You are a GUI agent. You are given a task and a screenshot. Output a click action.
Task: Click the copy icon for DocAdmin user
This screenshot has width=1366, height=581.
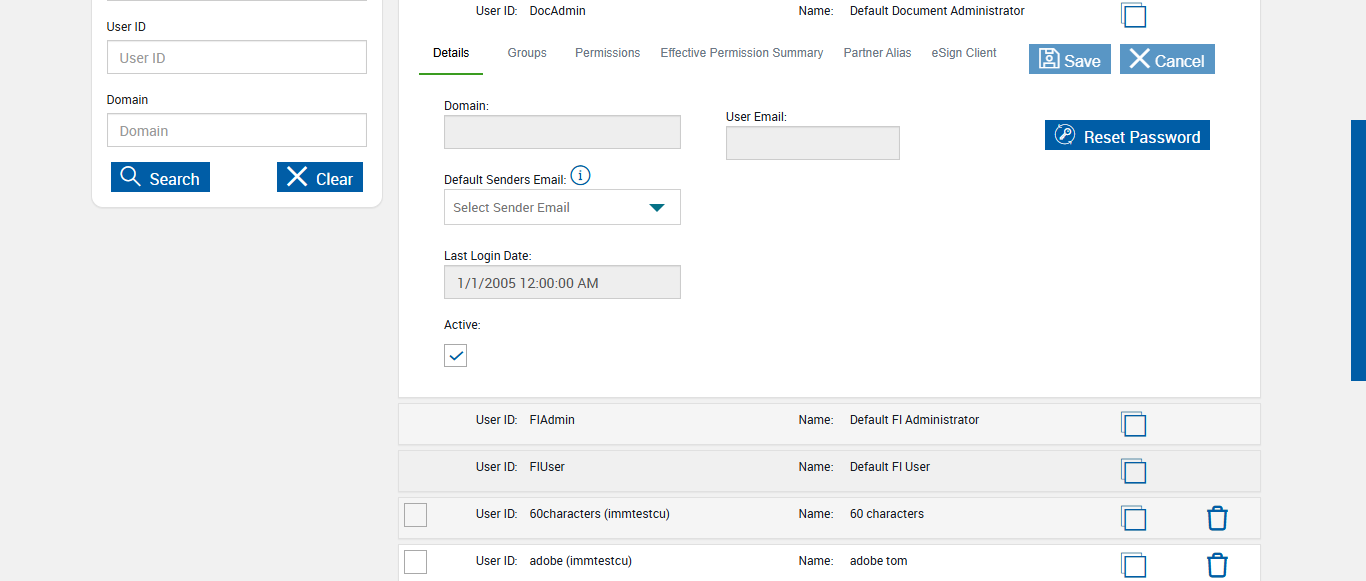pos(1133,15)
